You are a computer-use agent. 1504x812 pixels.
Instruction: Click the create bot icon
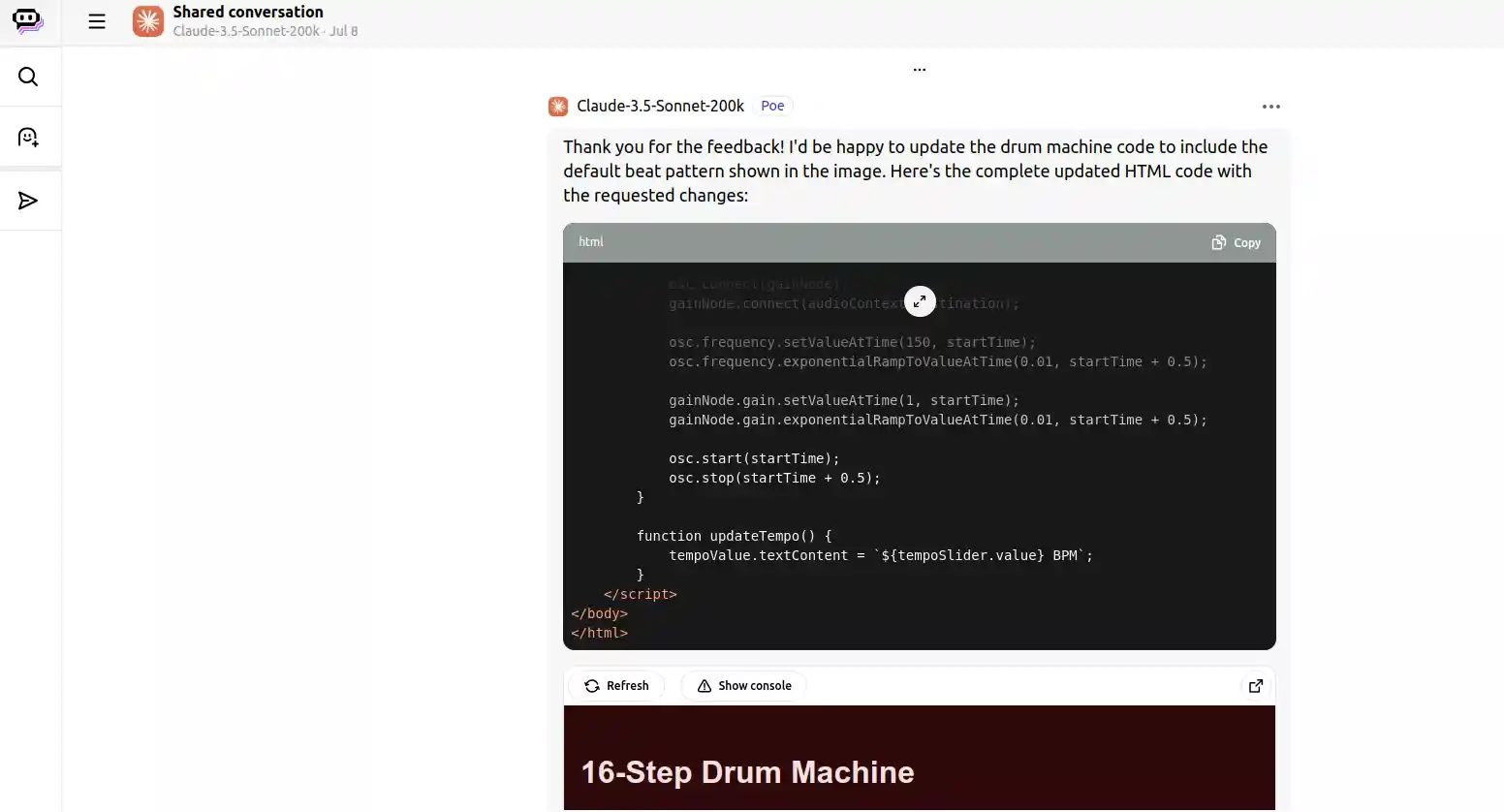28,138
